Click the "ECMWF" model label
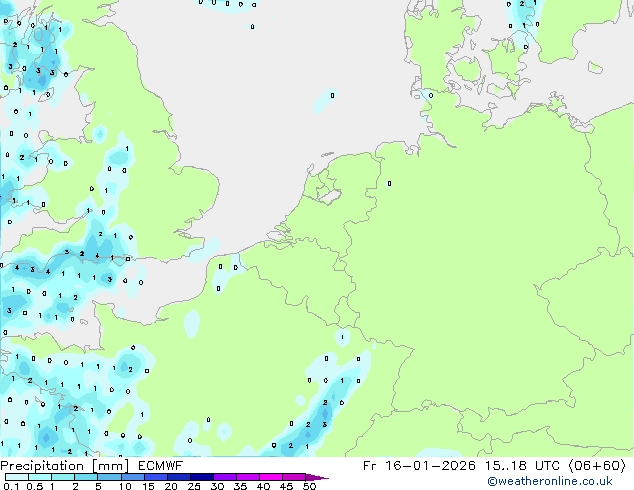 click(x=160, y=466)
